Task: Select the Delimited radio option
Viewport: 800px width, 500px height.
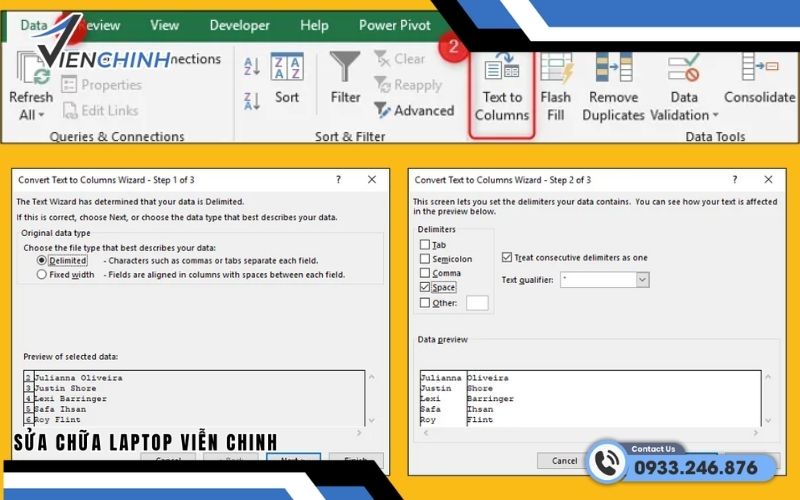Action: coord(42,260)
